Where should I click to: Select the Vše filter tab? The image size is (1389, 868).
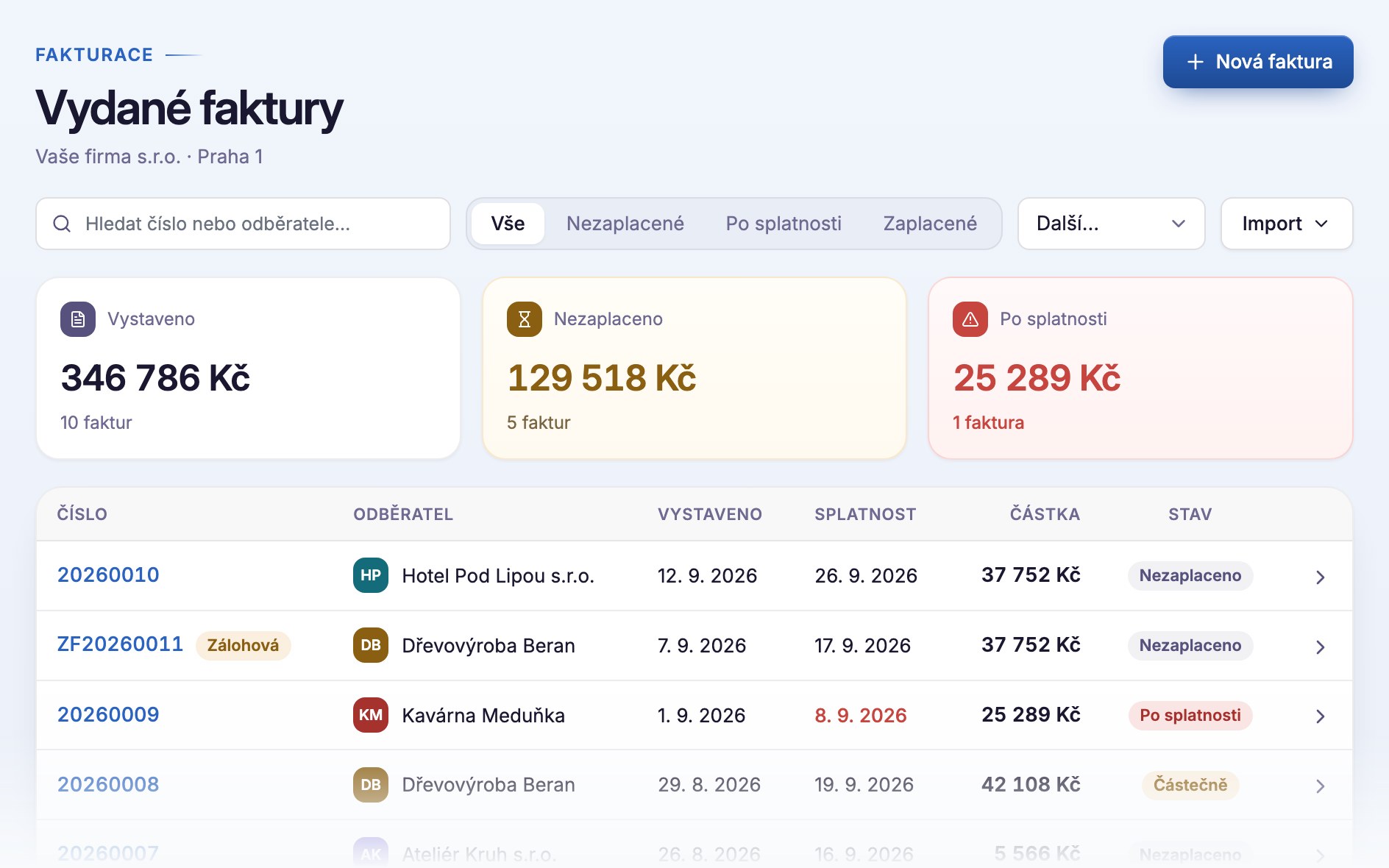coord(508,224)
